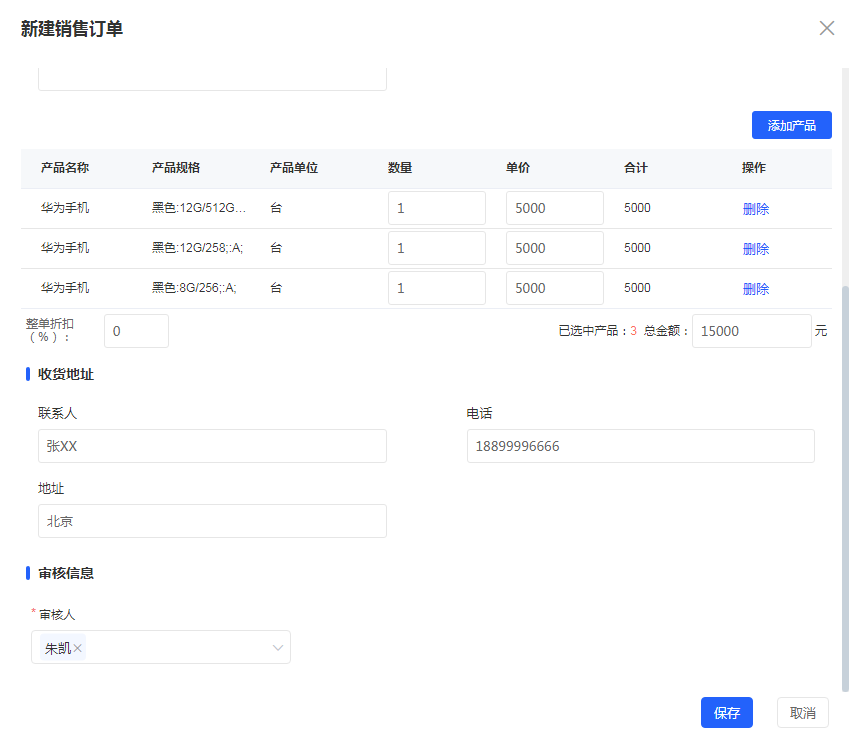Click 华为手机 in the 12G/512G row
This screenshot has height=733, width=860.
65,208
